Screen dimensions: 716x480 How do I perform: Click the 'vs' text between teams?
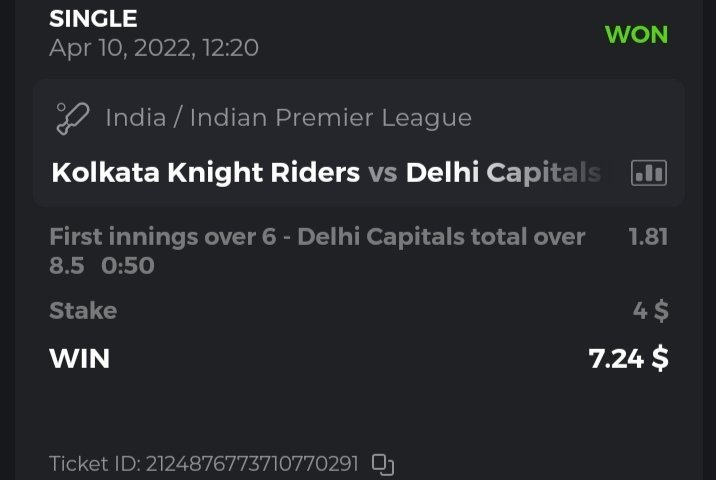[382, 173]
